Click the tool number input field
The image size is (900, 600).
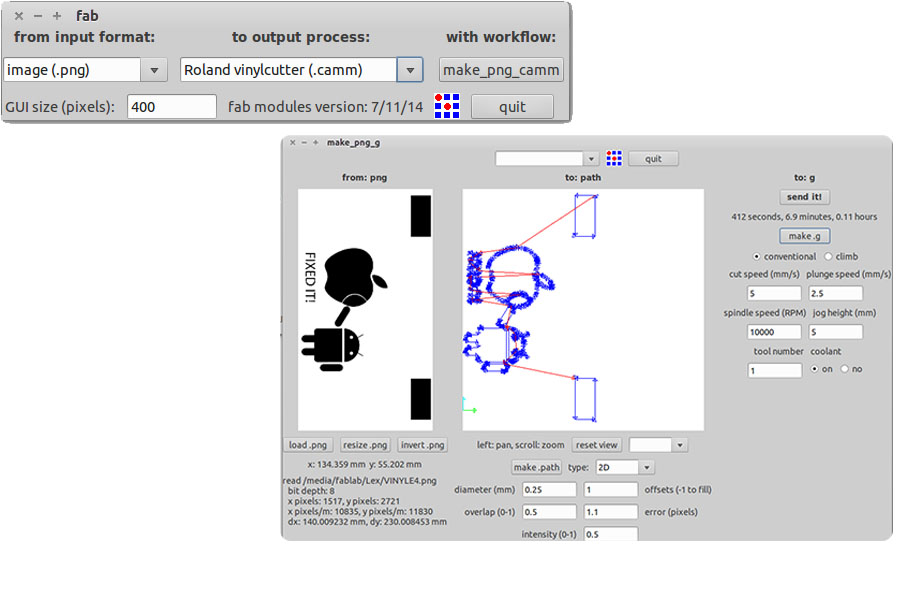pyautogui.click(x=774, y=371)
